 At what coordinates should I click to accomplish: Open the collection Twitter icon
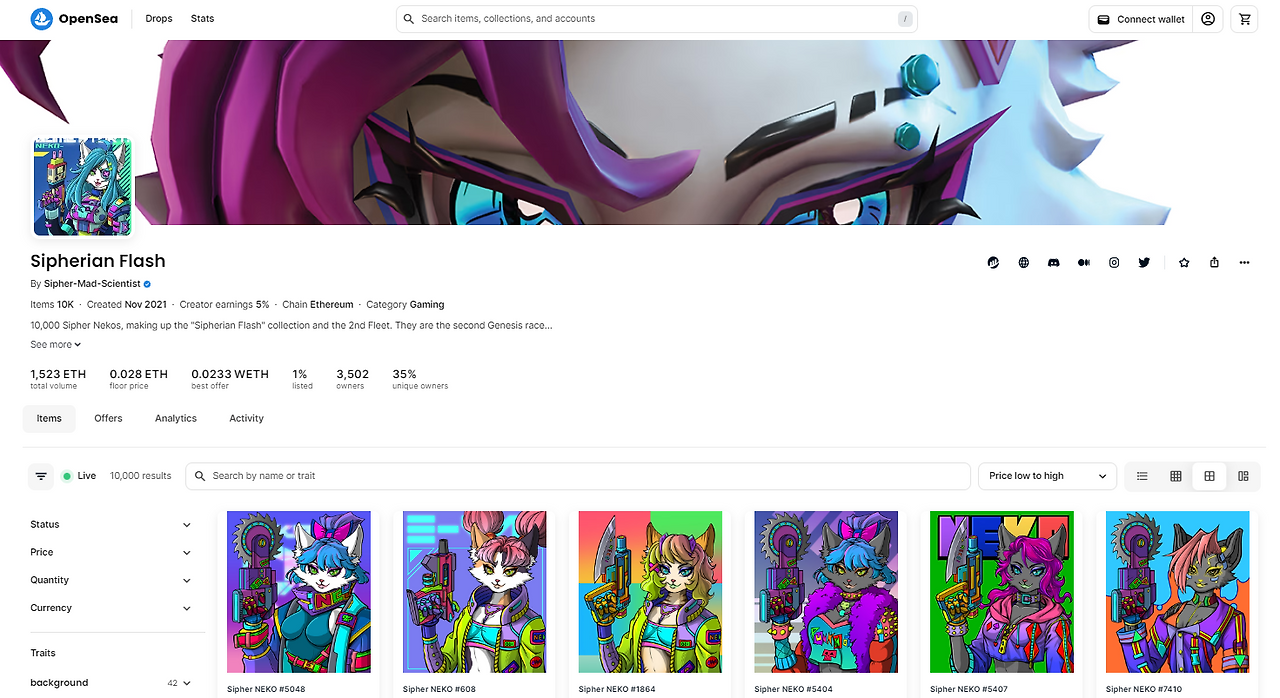(1144, 262)
